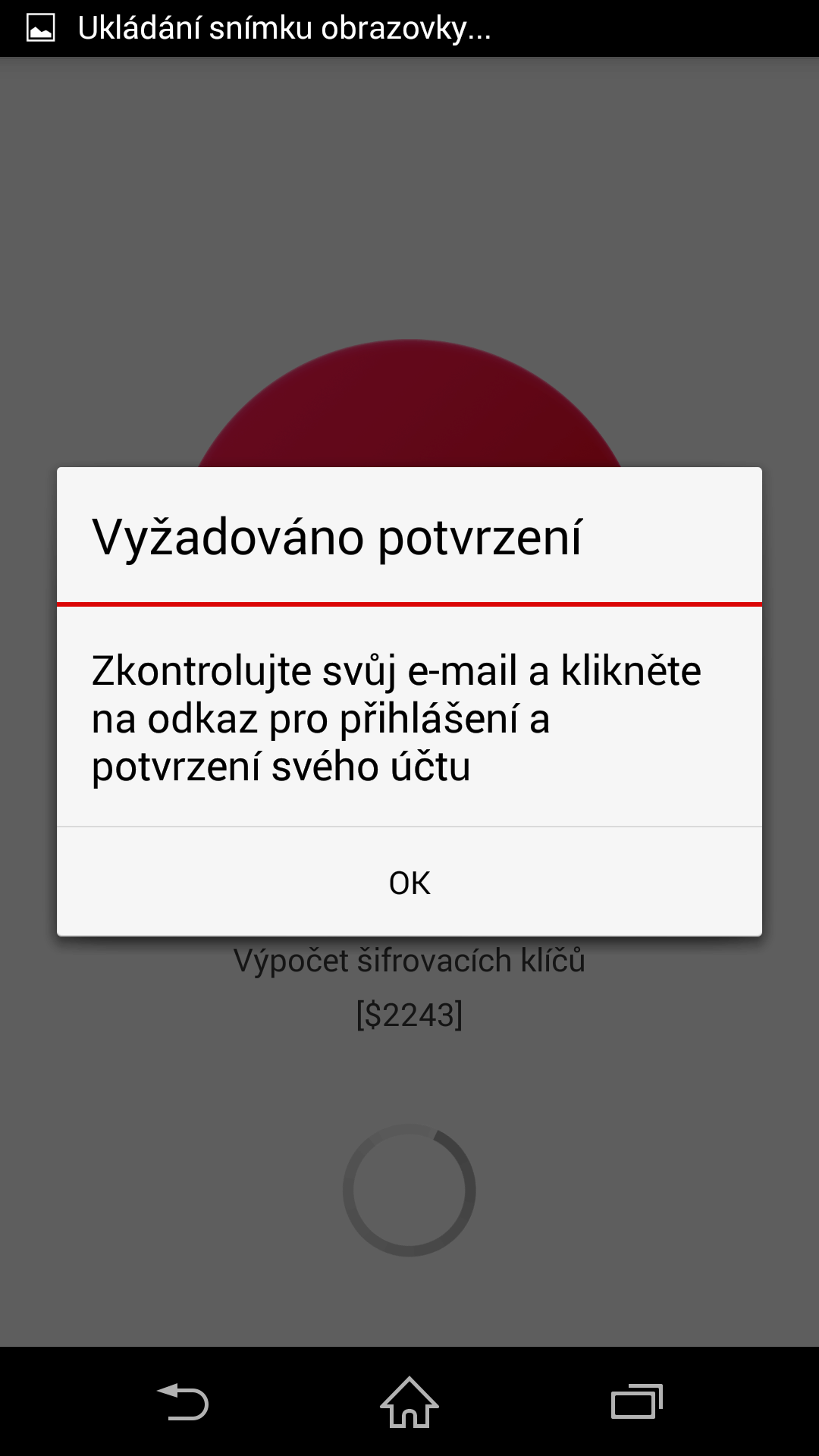Open the recent apps overview icon
The width and height of the screenshot is (819, 1456).
pos(637,1401)
